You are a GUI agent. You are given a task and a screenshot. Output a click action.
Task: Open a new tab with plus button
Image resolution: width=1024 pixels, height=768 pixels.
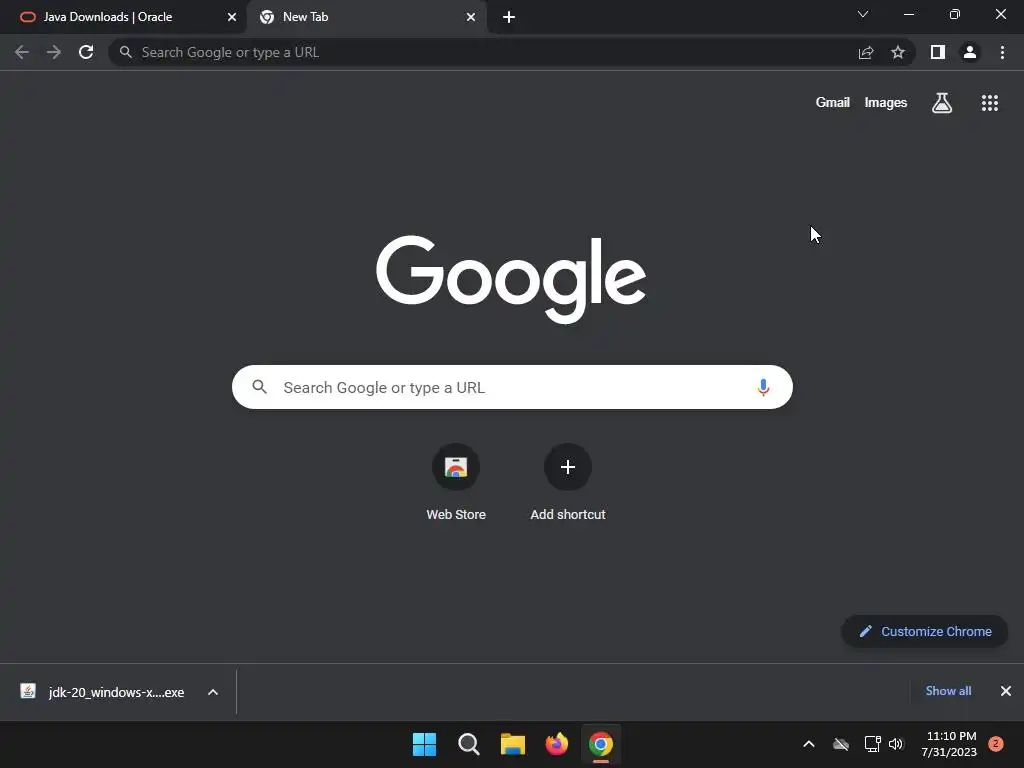click(x=509, y=17)
